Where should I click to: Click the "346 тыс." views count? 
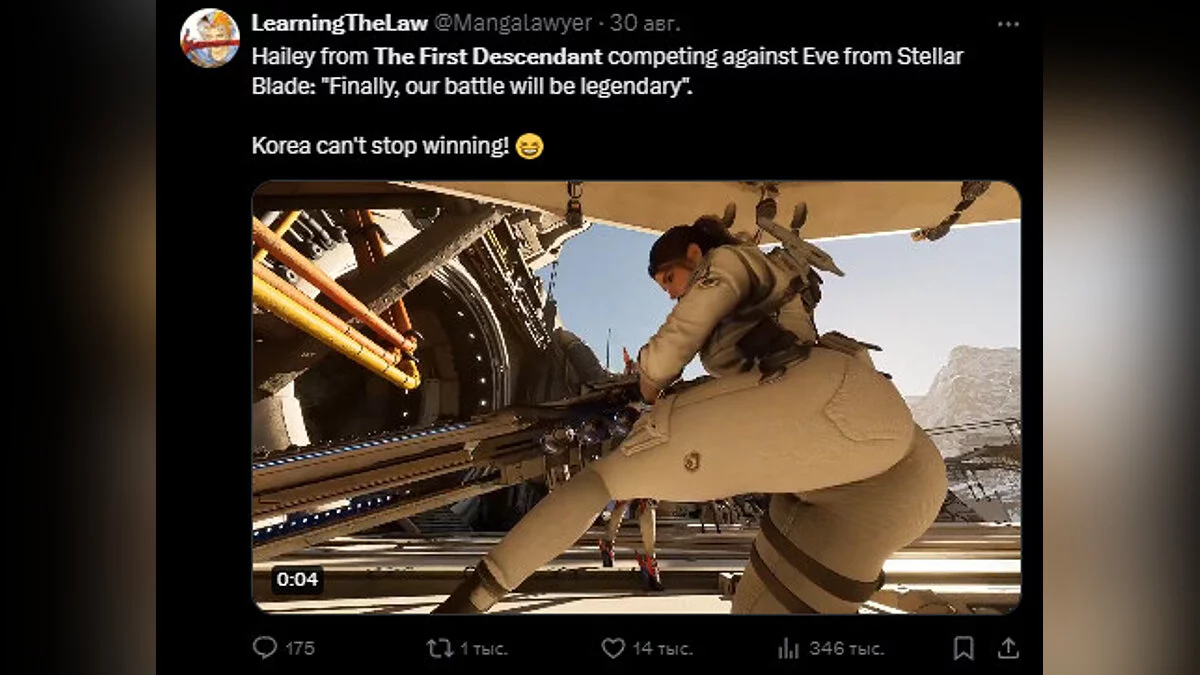coord(846,648)
